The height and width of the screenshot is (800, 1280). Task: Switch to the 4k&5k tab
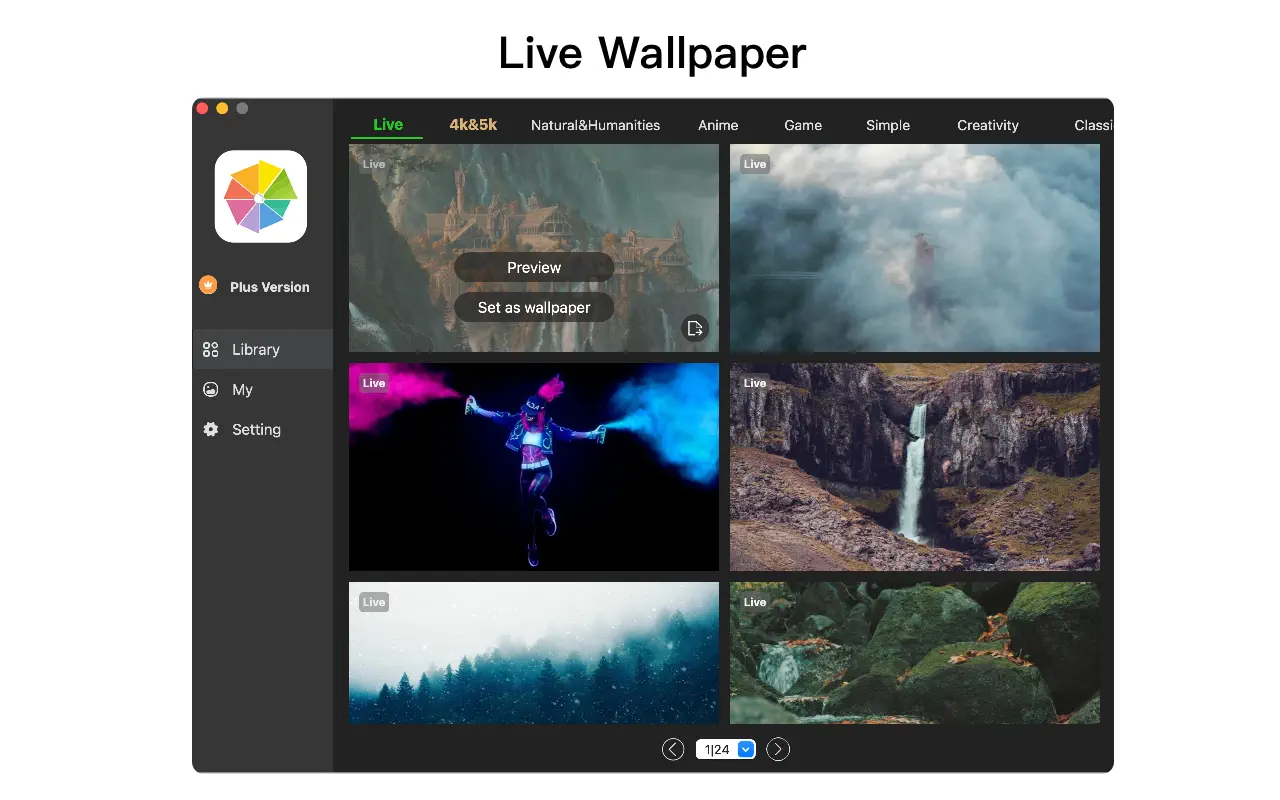point(473,125)
